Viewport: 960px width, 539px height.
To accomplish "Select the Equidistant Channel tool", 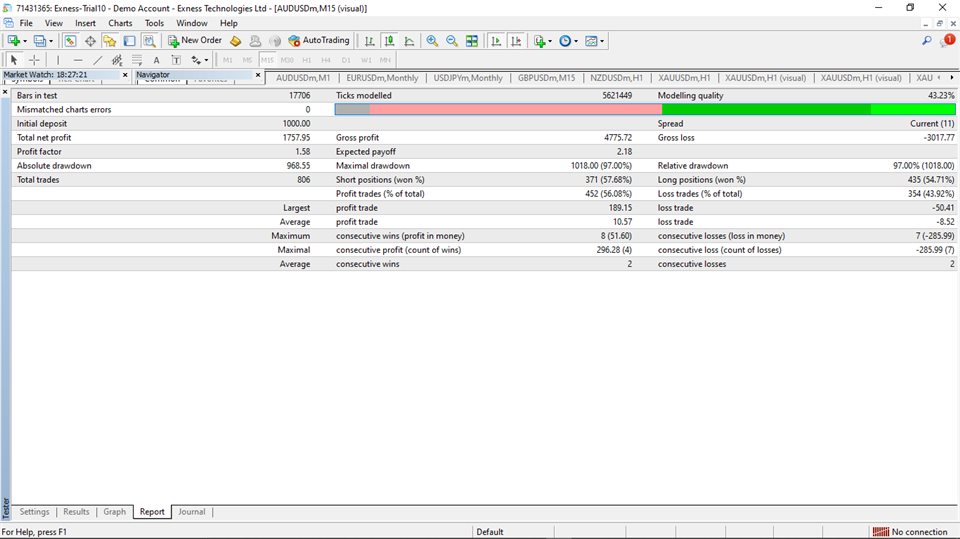I will tap(117, 60).
